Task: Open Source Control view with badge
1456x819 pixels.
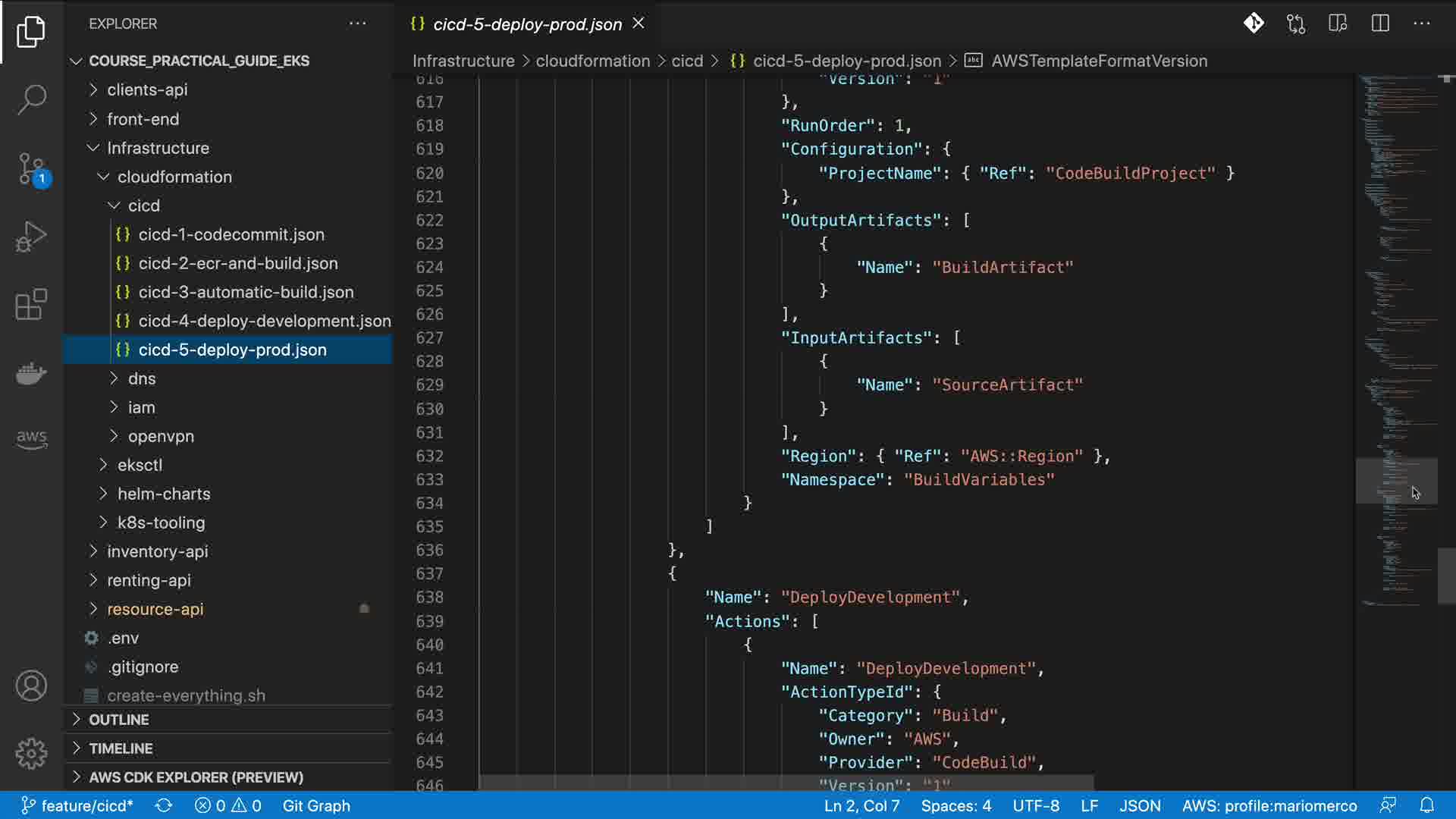Action: tap(31, 168)
